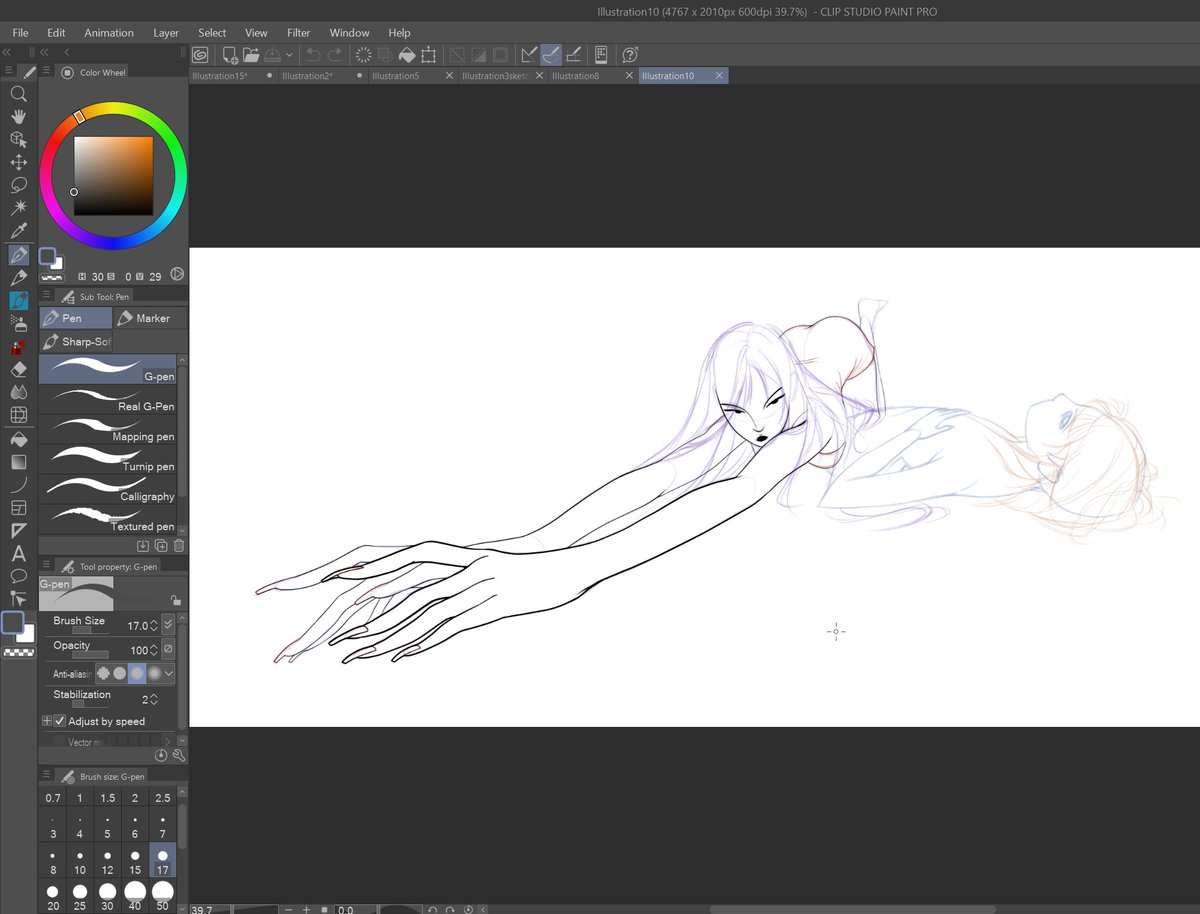Select the Sharp-Sof sub tool group
The width and height of the screenshot is (1200, 914).
point(76,341)
